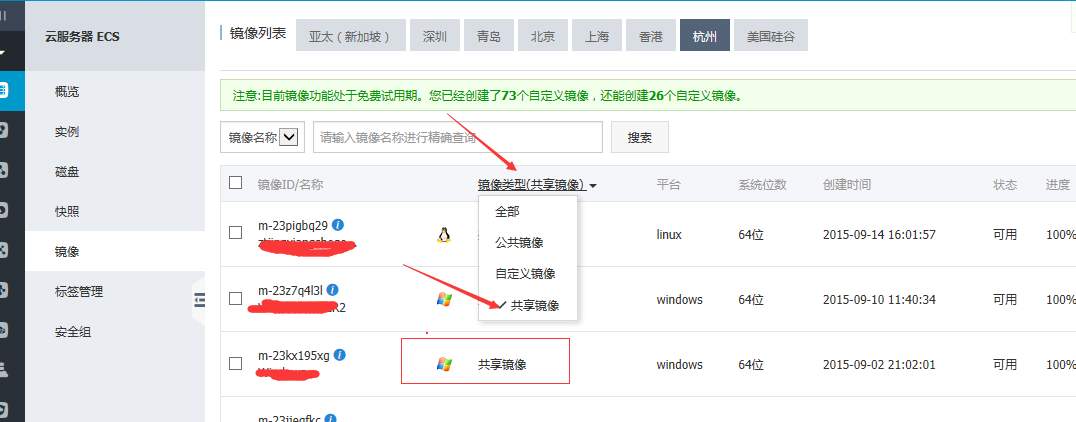
Task: Click info icon beside m-23kx195xg
Action: pos(340,355)
